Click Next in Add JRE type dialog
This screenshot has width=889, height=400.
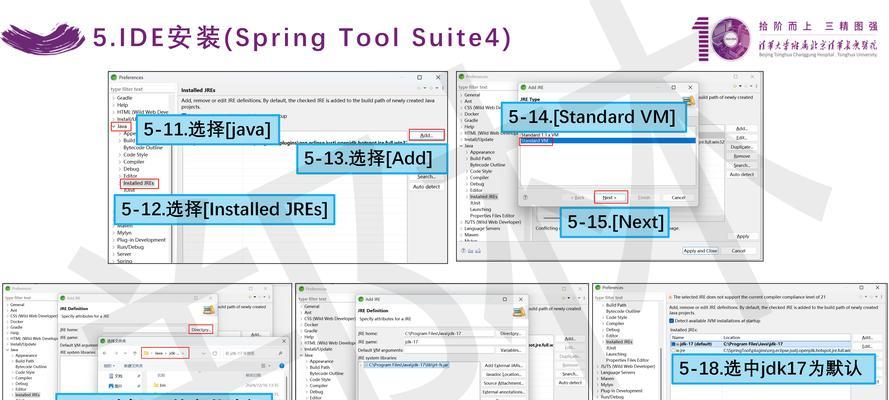(x=611, y=198)
